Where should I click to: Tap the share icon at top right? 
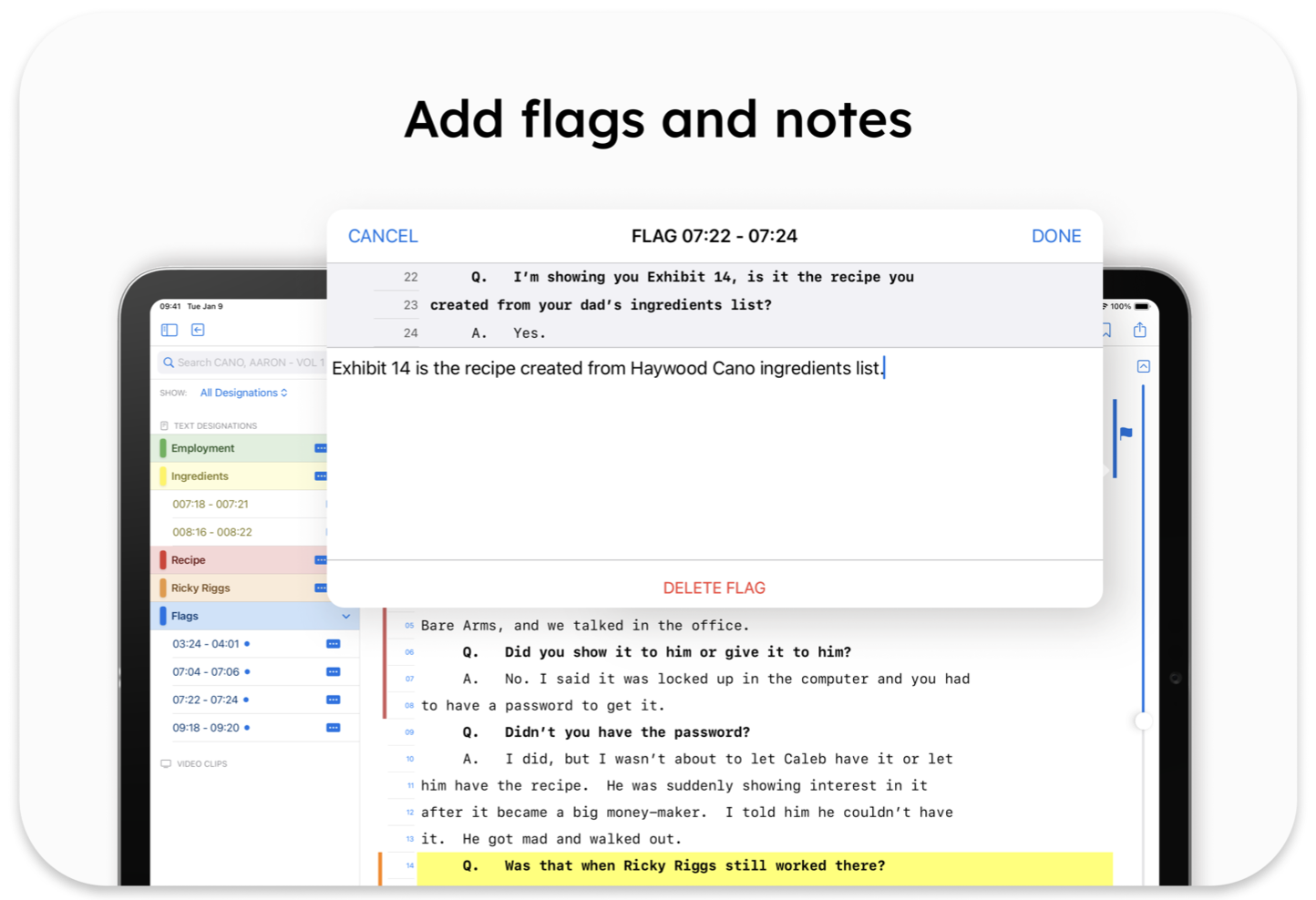coord(1139,330)
